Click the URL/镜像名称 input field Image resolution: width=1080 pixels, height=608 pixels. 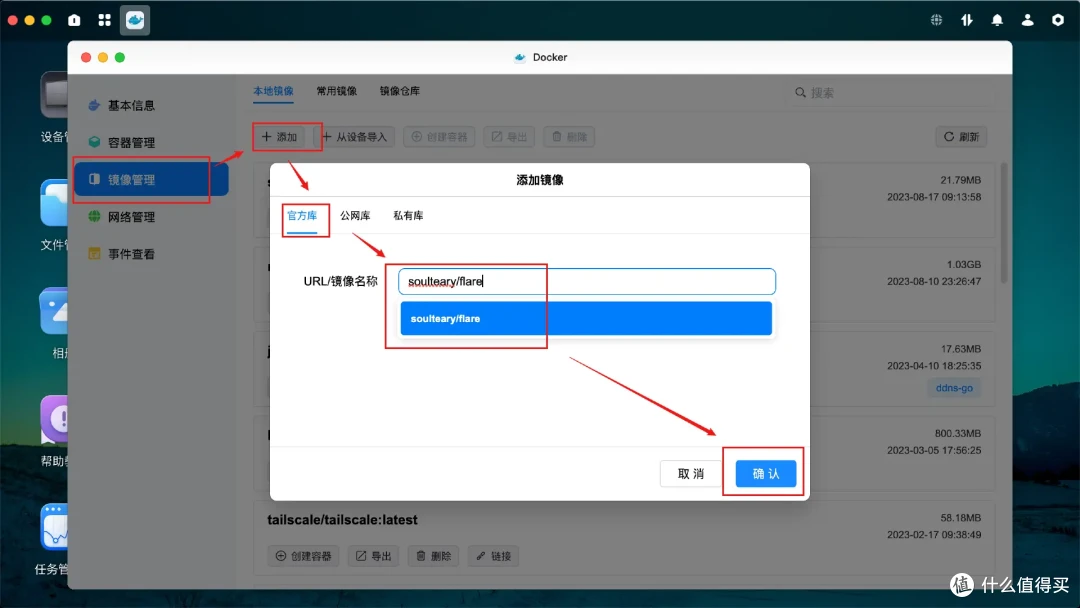(x=587, y=281)
